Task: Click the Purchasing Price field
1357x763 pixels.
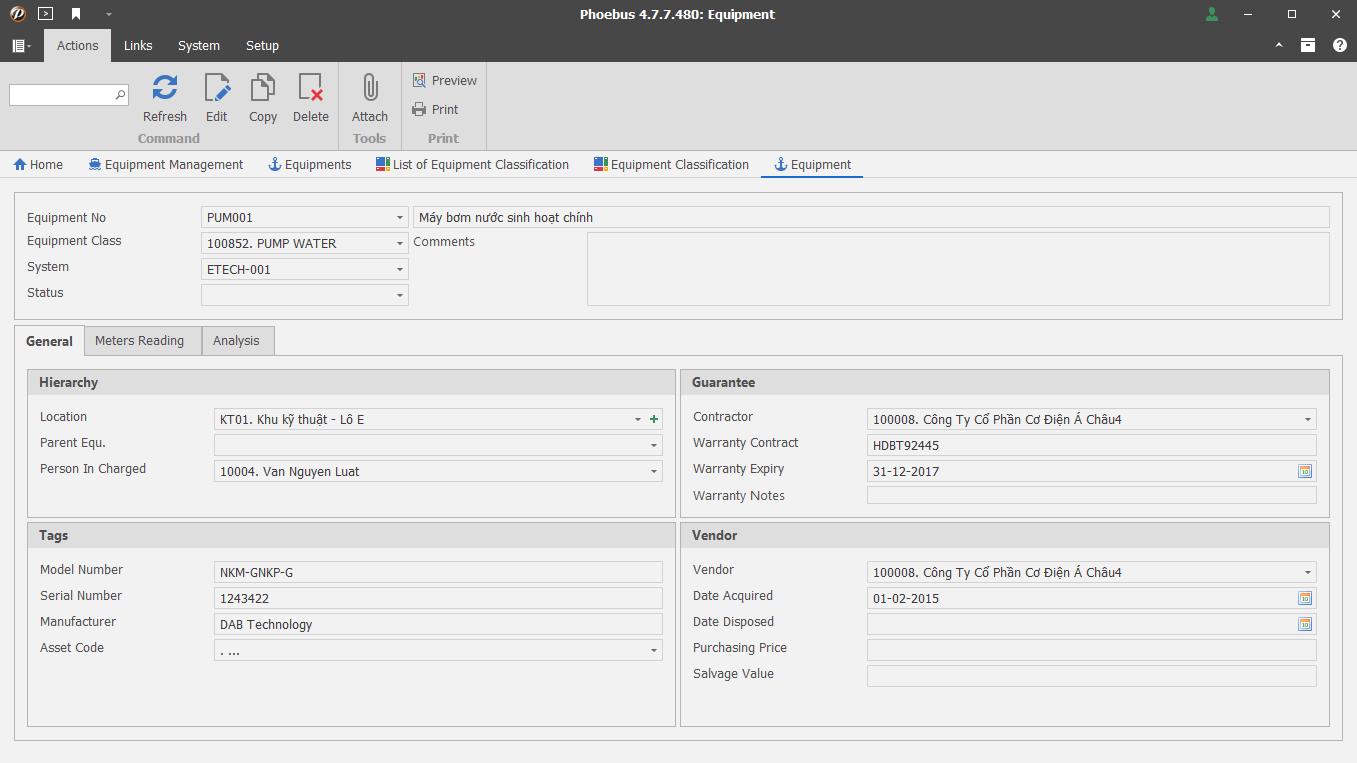Action: click(1092, 650)
